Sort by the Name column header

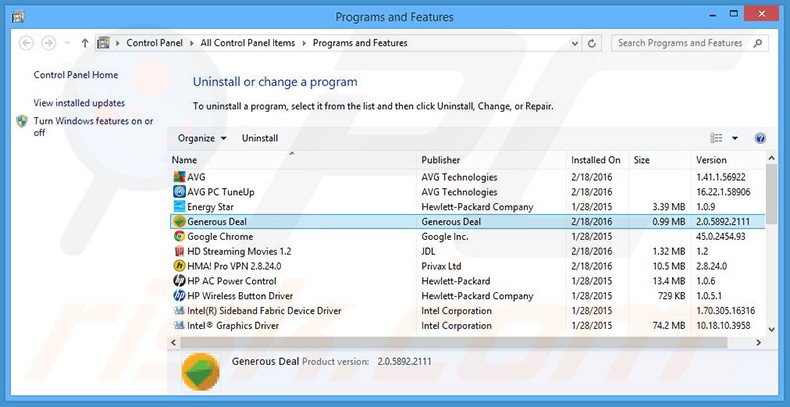click(292, 160)
